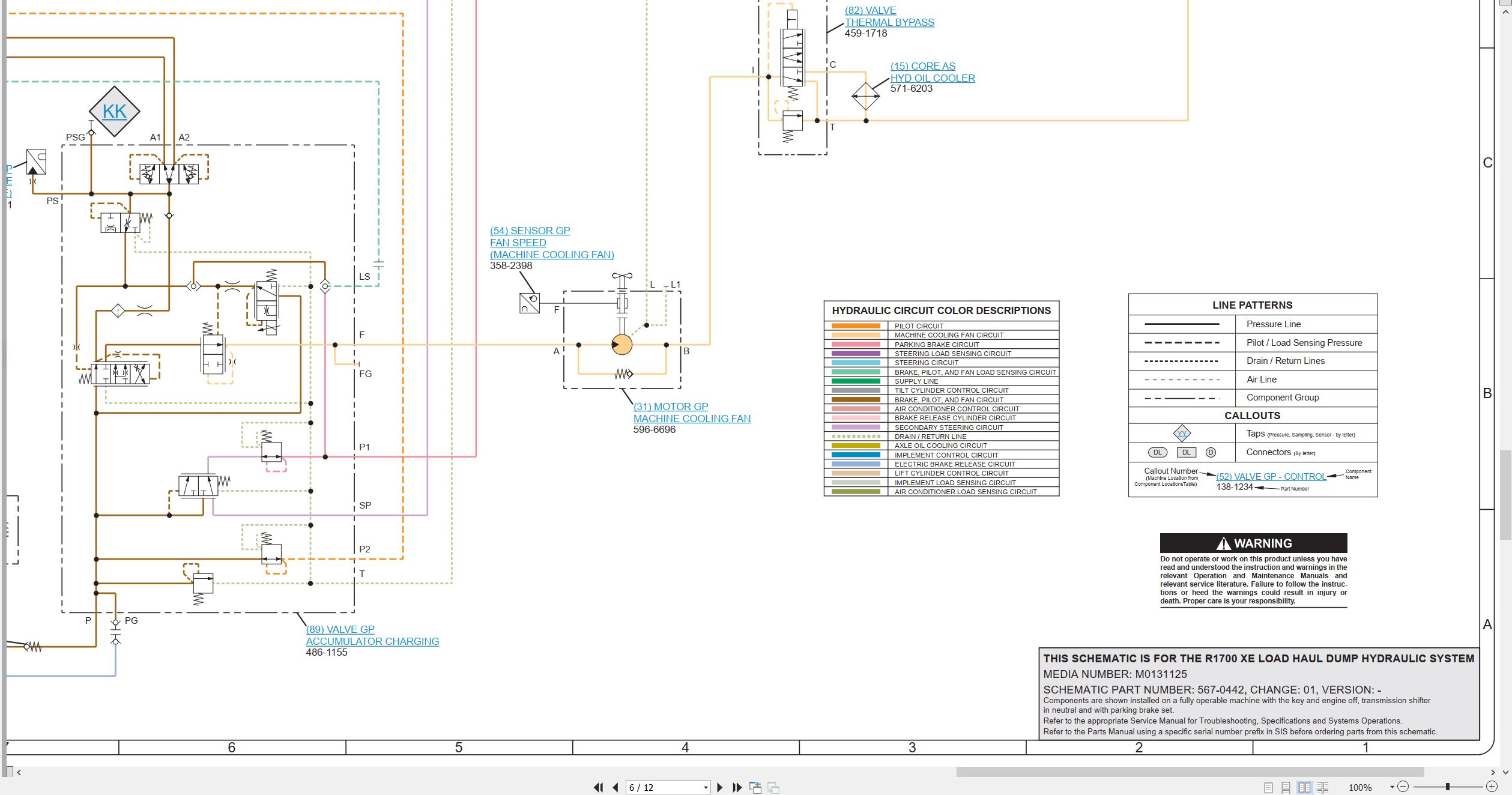
Task: Click the vertical scrollbar thumb
Action: [x=1505, y=495]
